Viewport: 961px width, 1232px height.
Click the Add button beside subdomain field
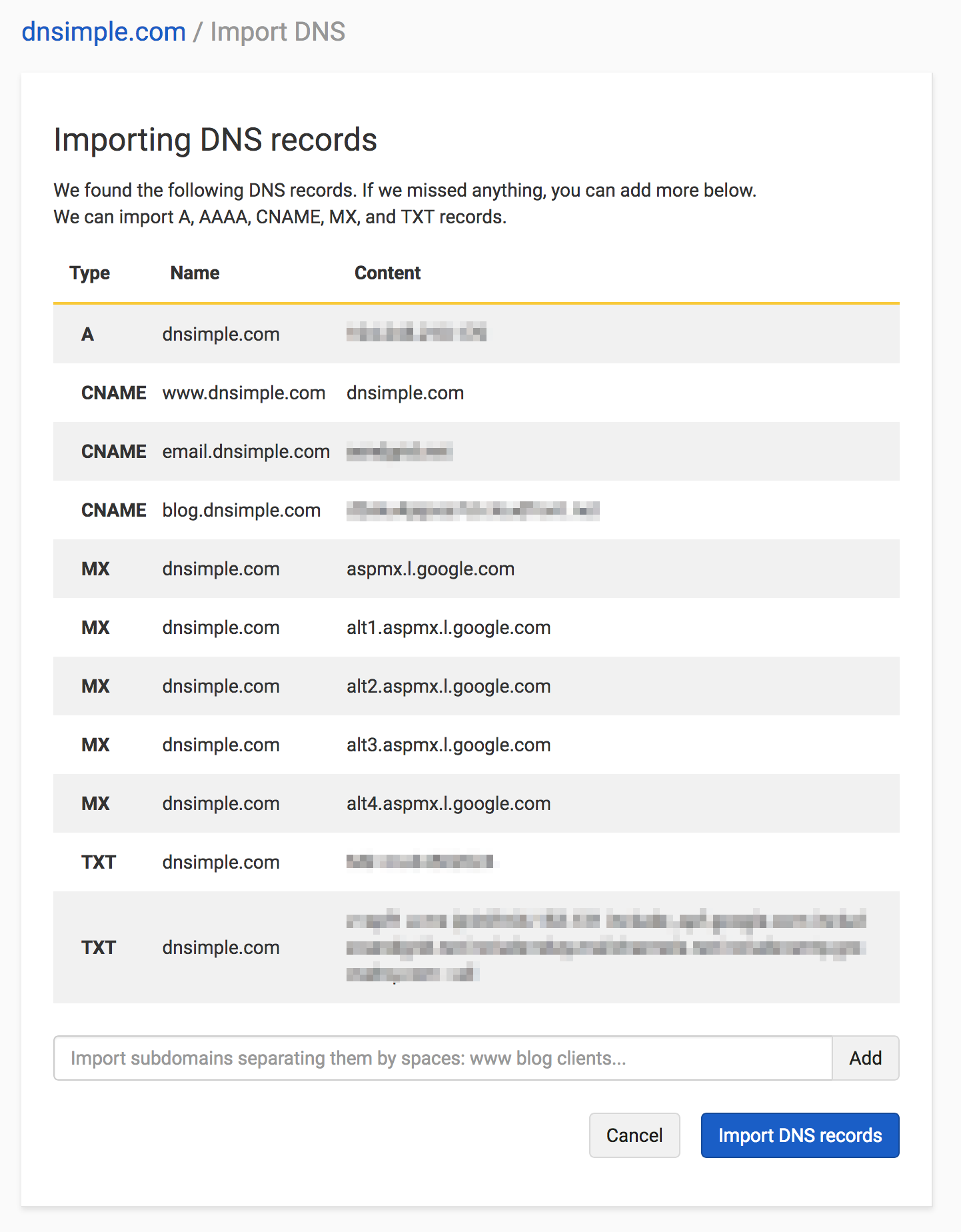pyautogui.click(x=865, y=1058)
